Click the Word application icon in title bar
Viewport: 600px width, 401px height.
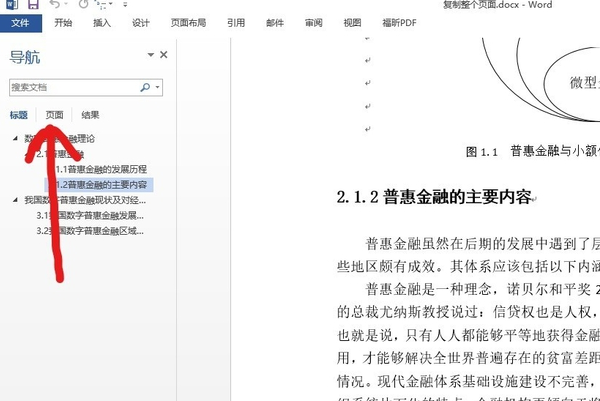pos(12,4)
